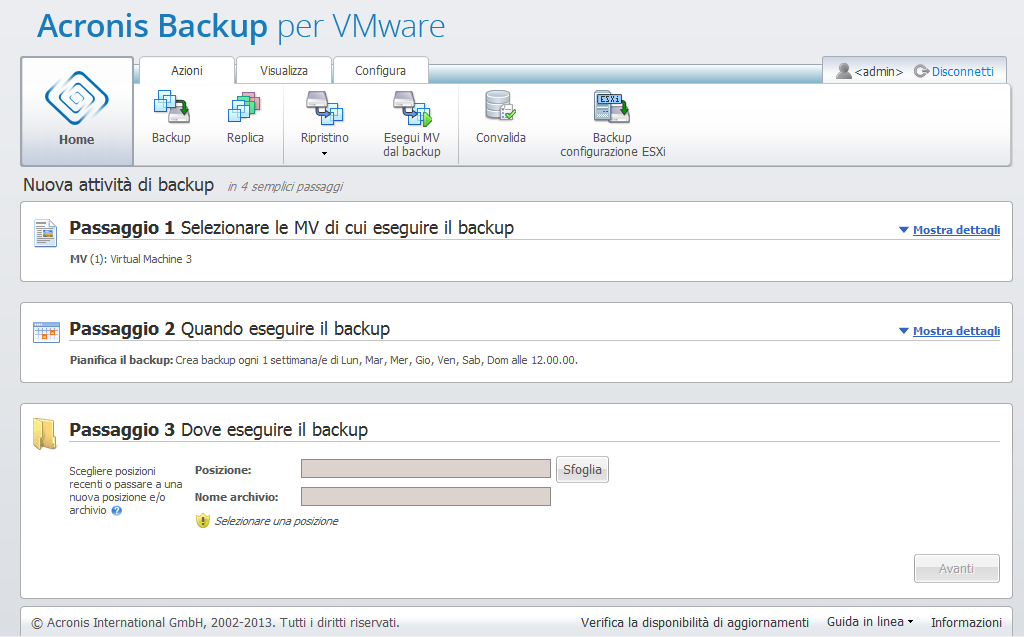The width and height of the screenshot is (1024, 637).
Task: Launch Esegui MV dal backup
Action: (x=411, y=124)
